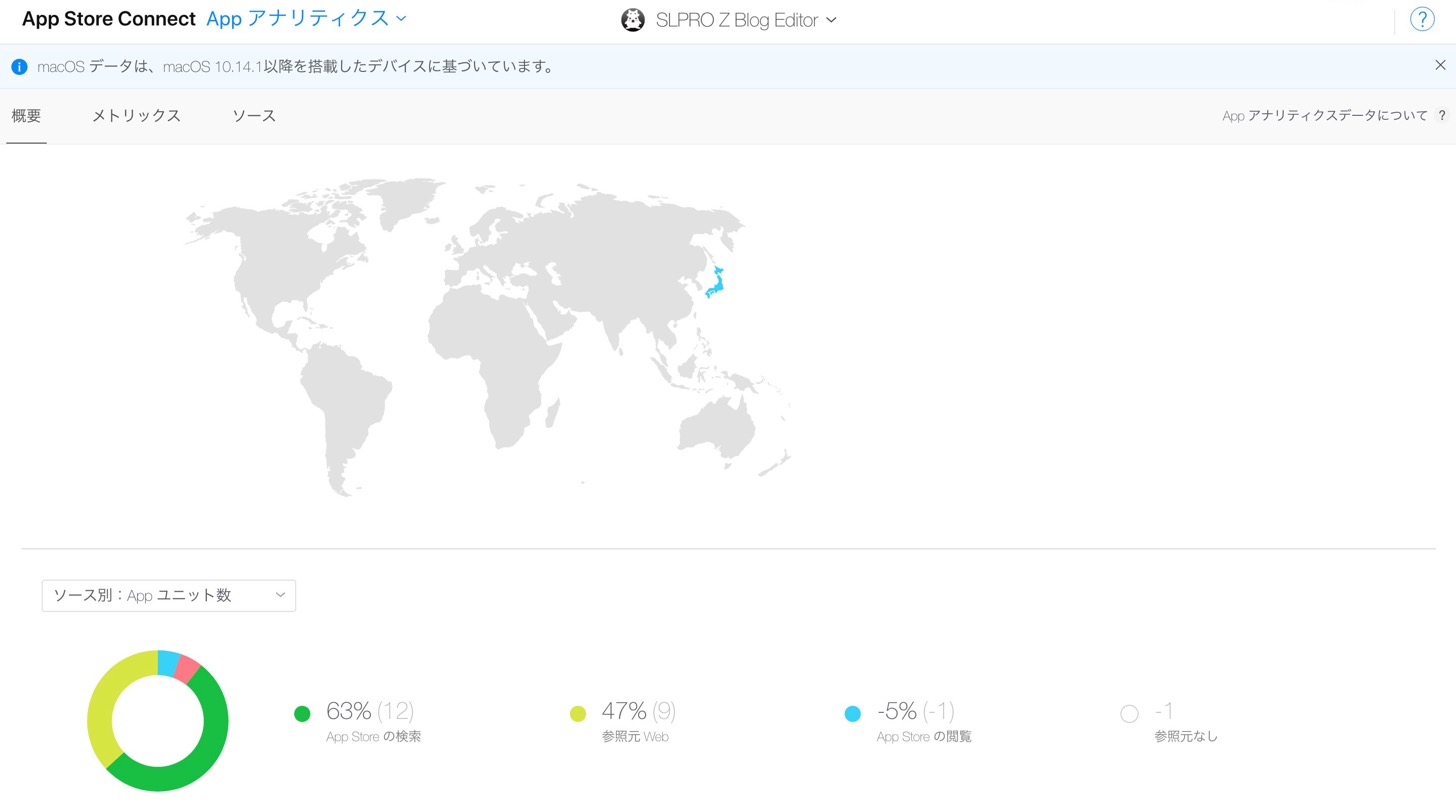This screenshot has height=807, width=1456.
Task: Dismiss the macOS data info banner
Action: (x=1440, y=65)
